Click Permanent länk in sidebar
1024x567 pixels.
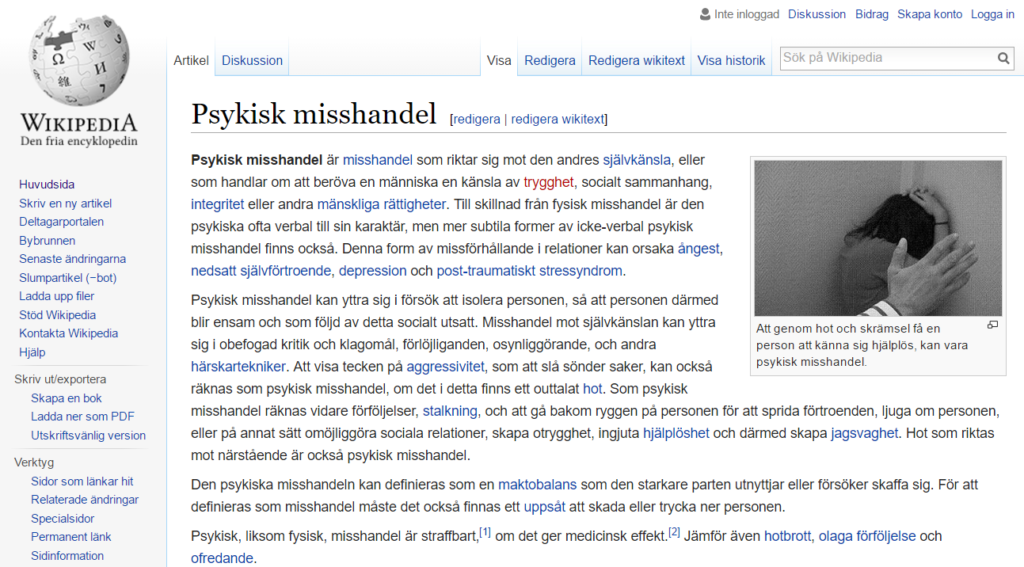click(x=71, y=537)
